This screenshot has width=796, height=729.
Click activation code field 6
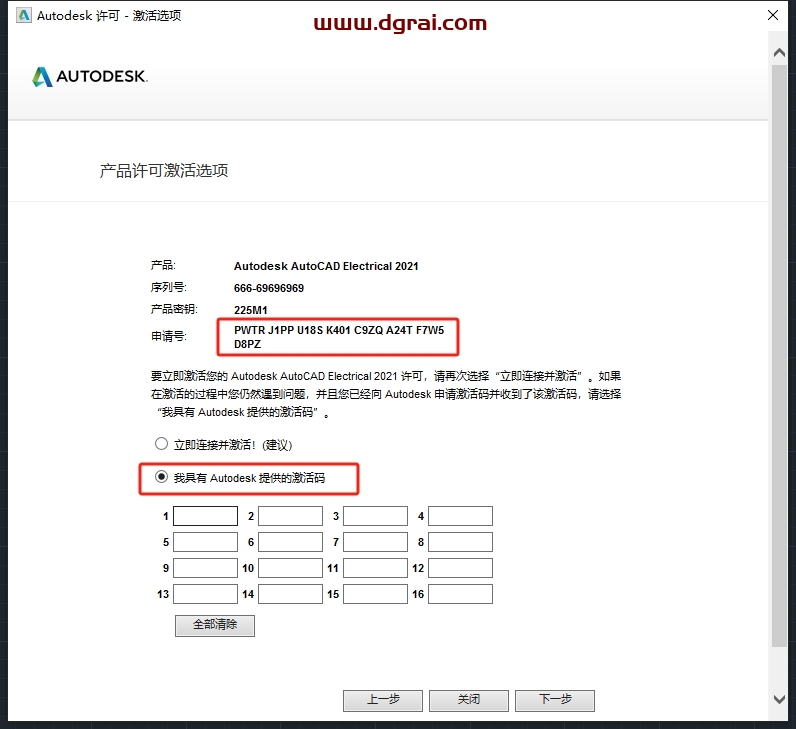[x=290, y=542]
